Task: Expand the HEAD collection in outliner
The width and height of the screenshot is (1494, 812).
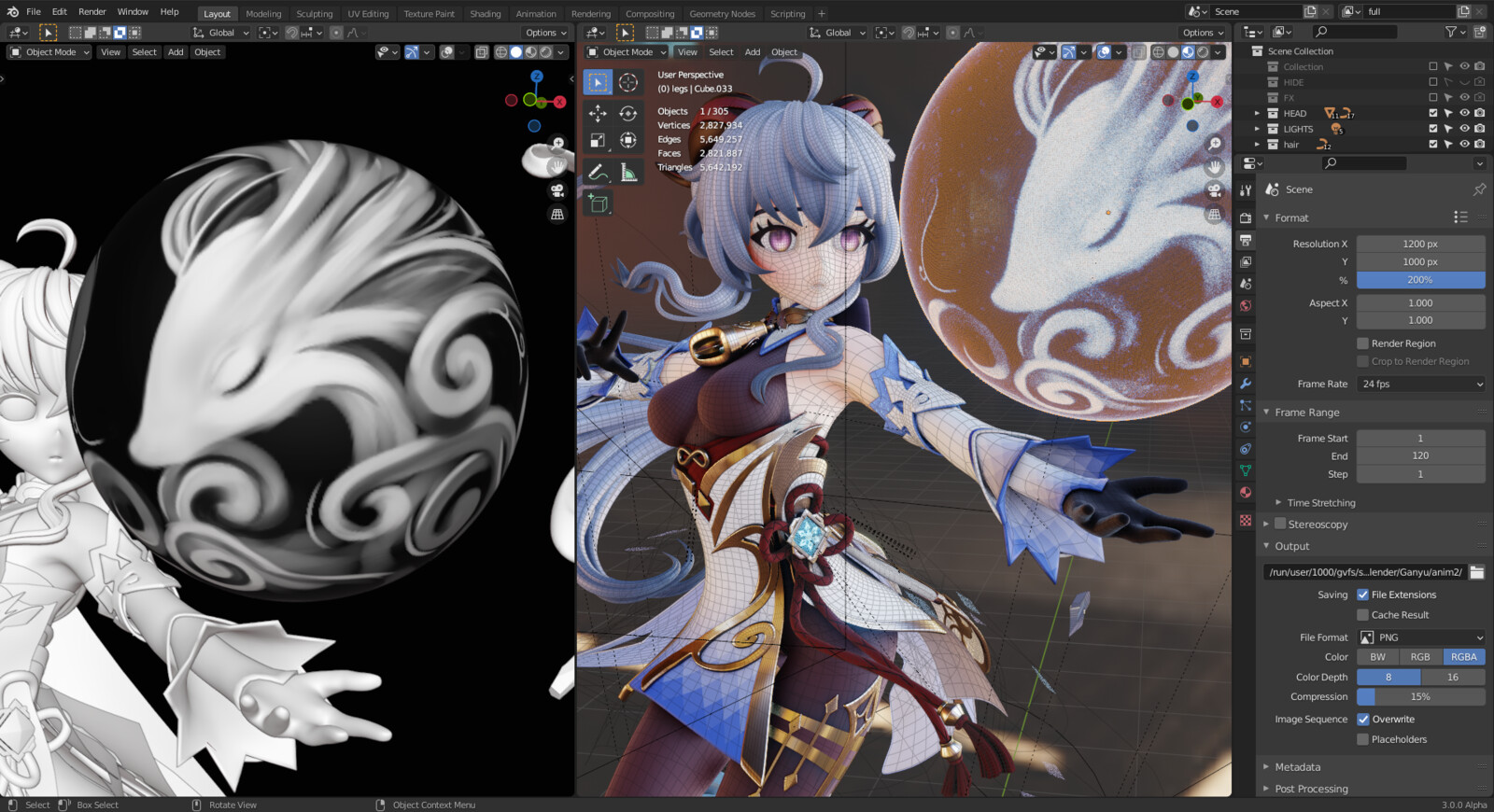Action: pos(1257,113)
